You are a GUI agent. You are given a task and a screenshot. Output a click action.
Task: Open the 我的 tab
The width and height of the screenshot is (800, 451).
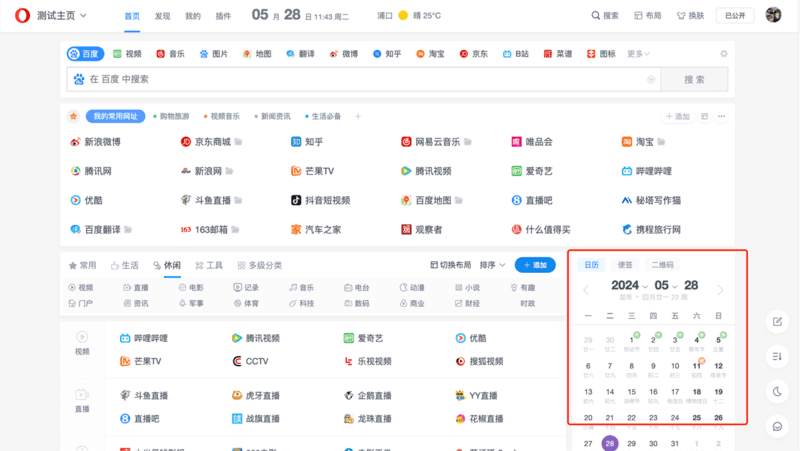click(193, 16)
